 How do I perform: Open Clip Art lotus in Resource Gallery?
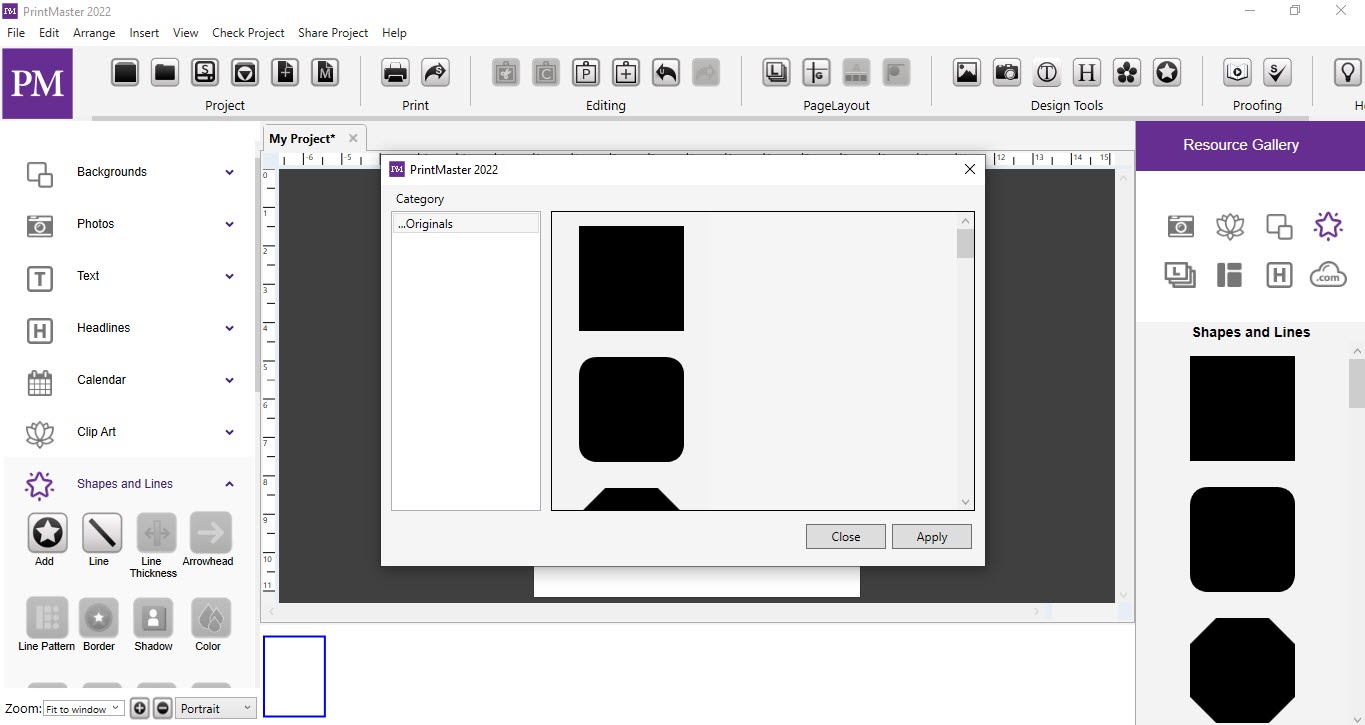coord(1230,226)
